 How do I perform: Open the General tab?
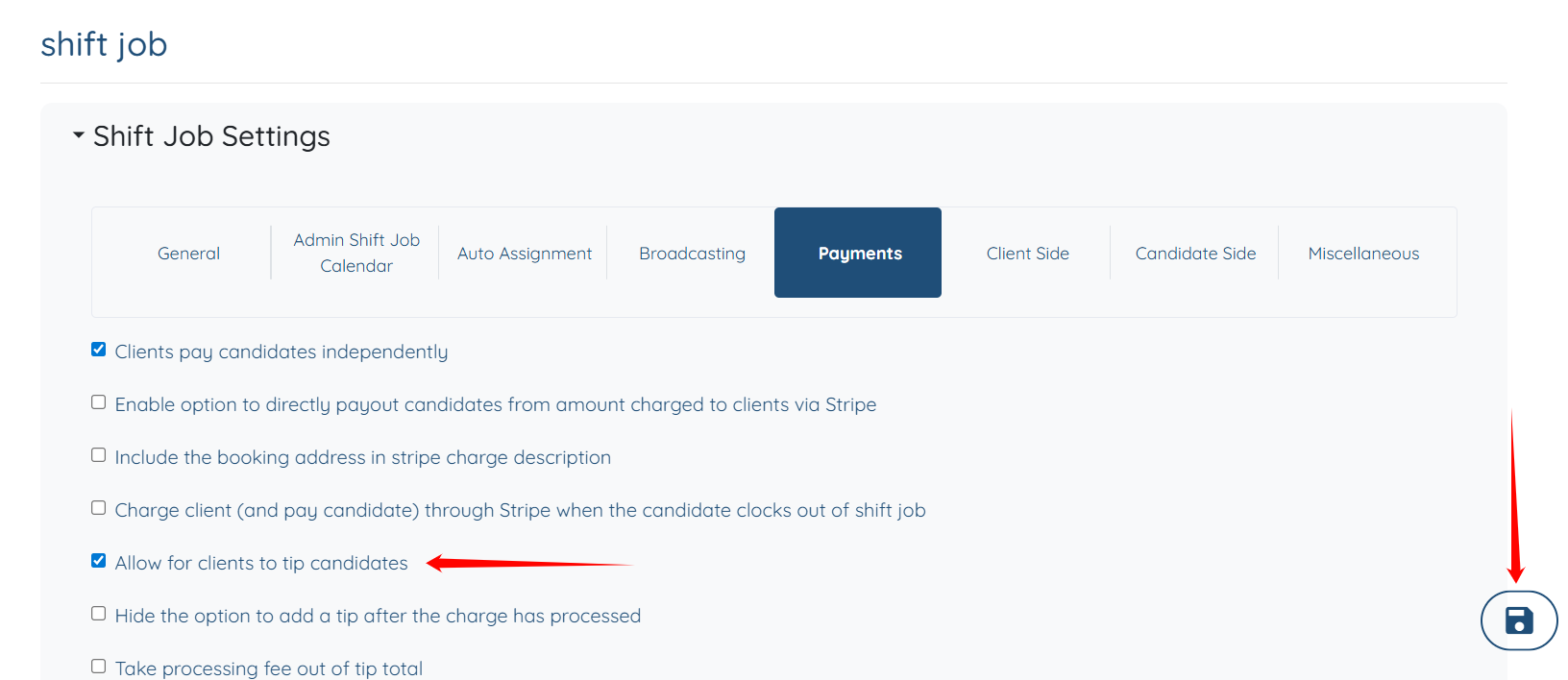point(188,254)
